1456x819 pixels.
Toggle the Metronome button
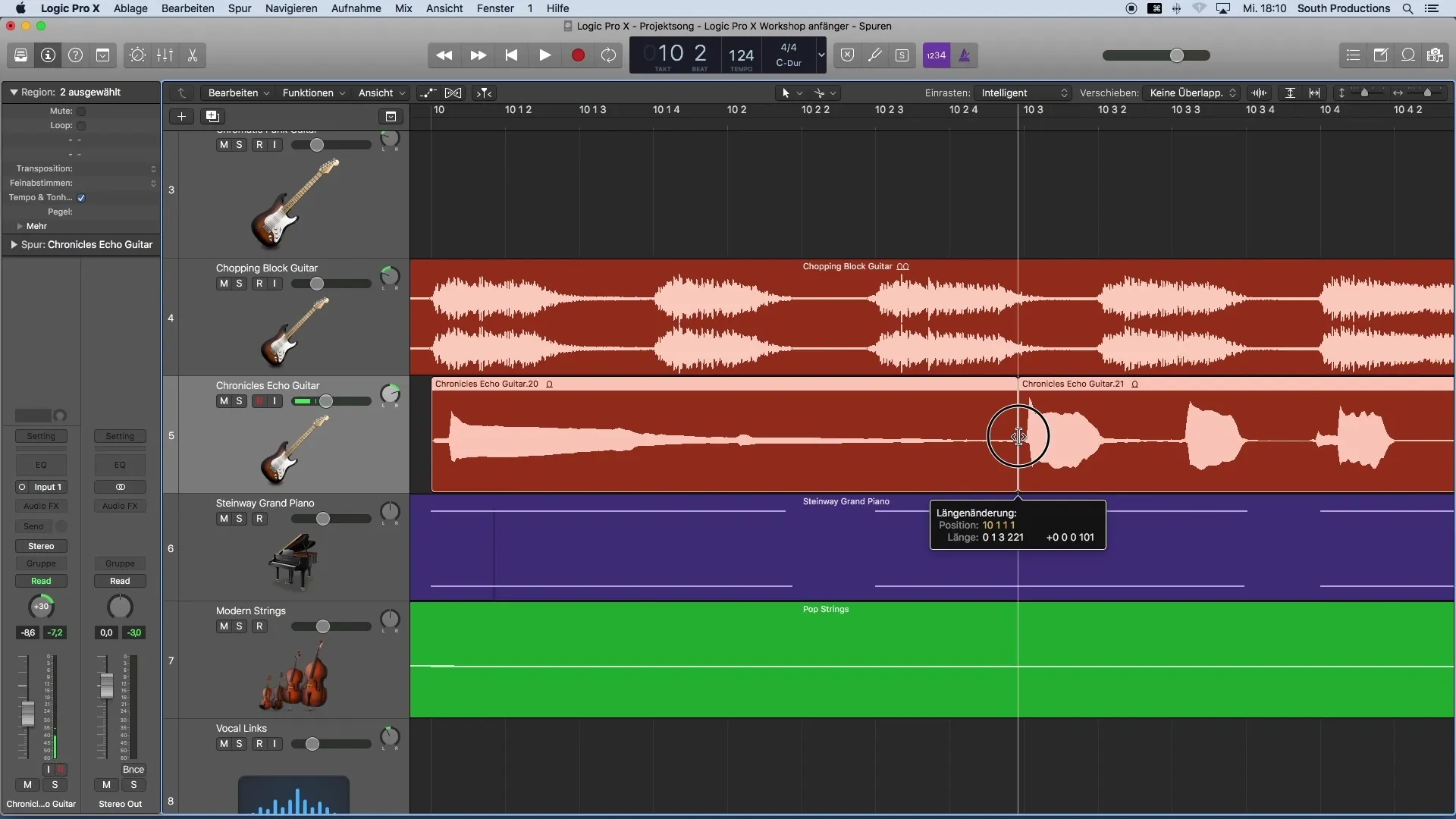[x=965, y=55]
